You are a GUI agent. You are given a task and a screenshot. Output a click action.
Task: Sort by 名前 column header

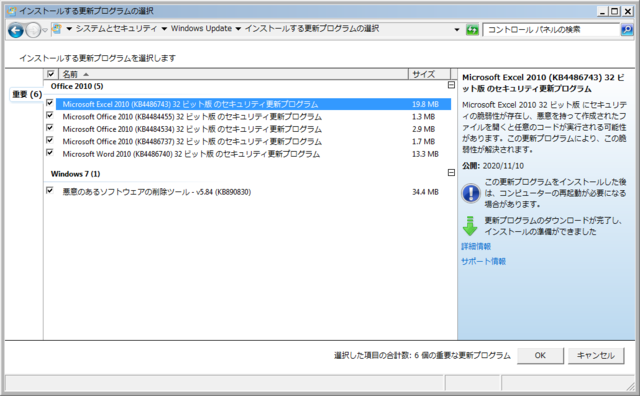[x=233, y=74]
